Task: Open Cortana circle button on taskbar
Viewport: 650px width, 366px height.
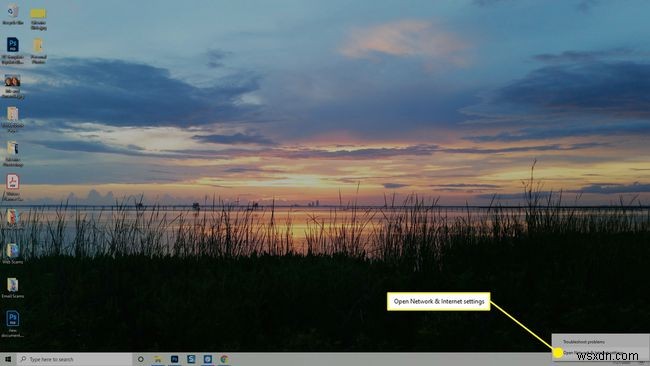Action: click(141, 359)
